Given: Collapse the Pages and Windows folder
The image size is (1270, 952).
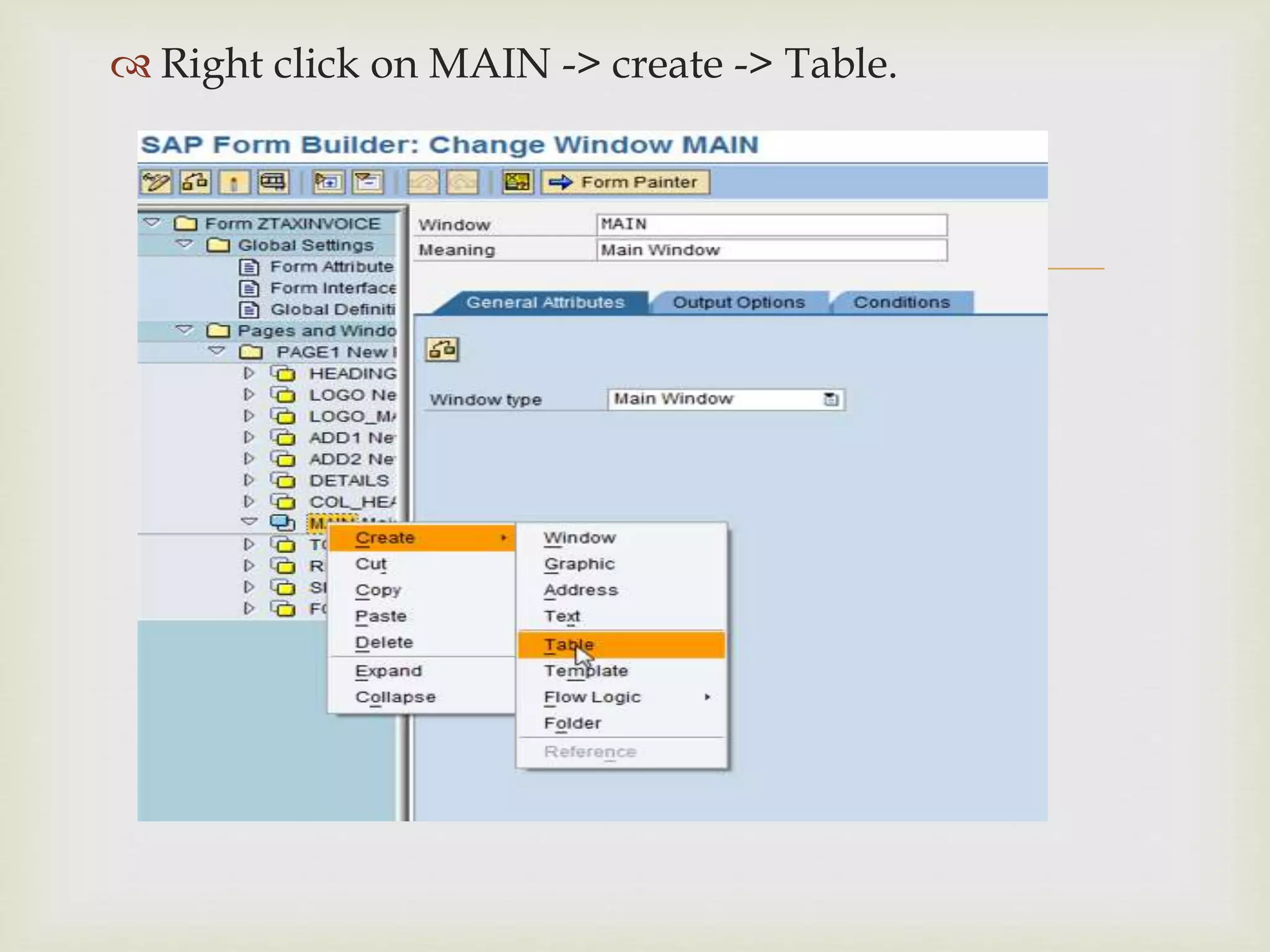Looking at the screenshot, I should pyautogui.click(x=184, y=330).
